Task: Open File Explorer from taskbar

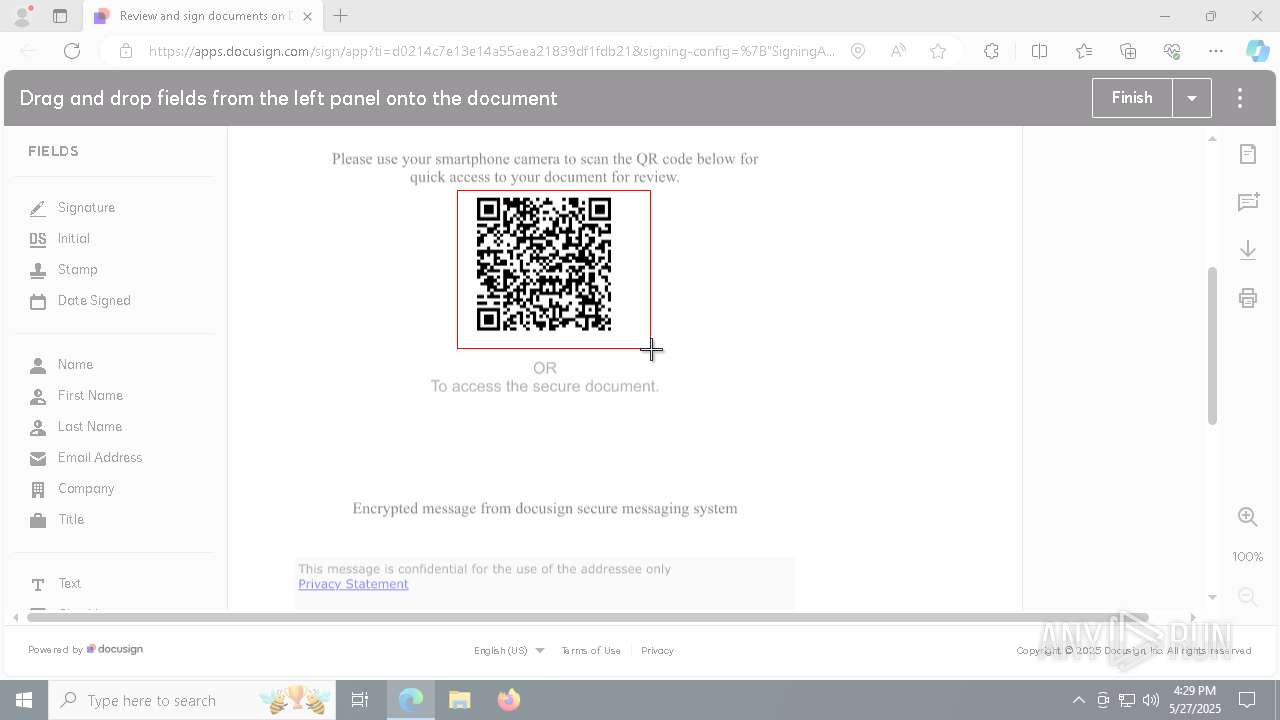Action: pyautogui.click(x=459, y=700)
